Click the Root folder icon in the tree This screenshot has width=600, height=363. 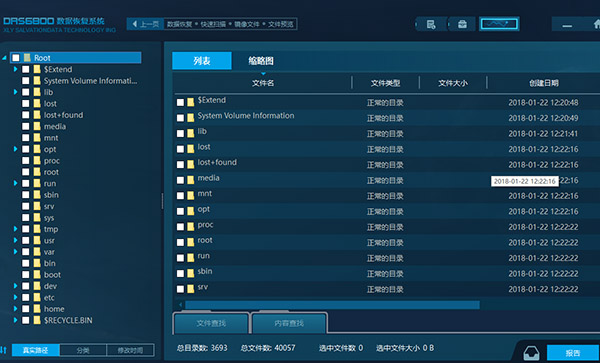click(27, 58)
